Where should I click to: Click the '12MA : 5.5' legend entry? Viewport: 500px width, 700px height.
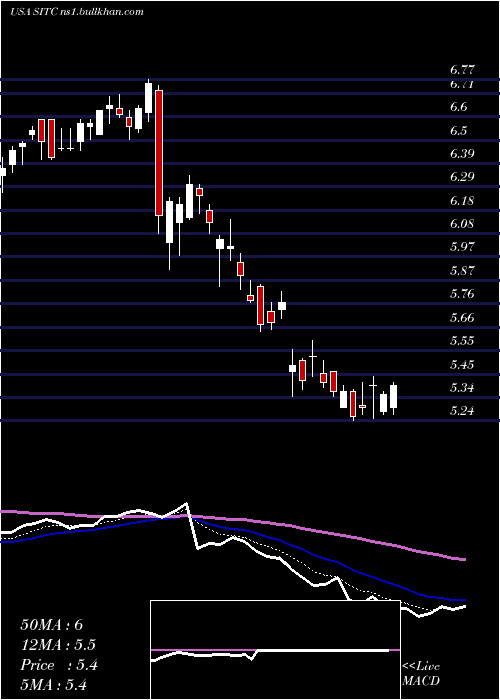coord(58,645)
